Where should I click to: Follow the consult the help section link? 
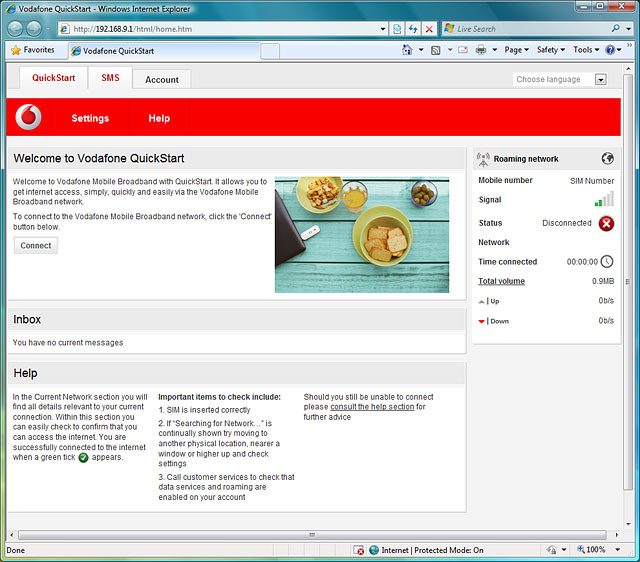[372, 407]
